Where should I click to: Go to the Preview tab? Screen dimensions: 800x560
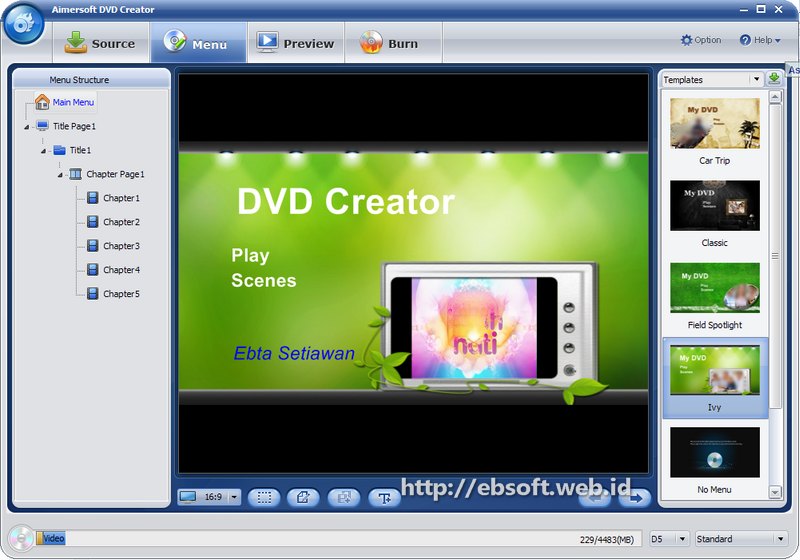pyautogui.click(x=296, y=43)
